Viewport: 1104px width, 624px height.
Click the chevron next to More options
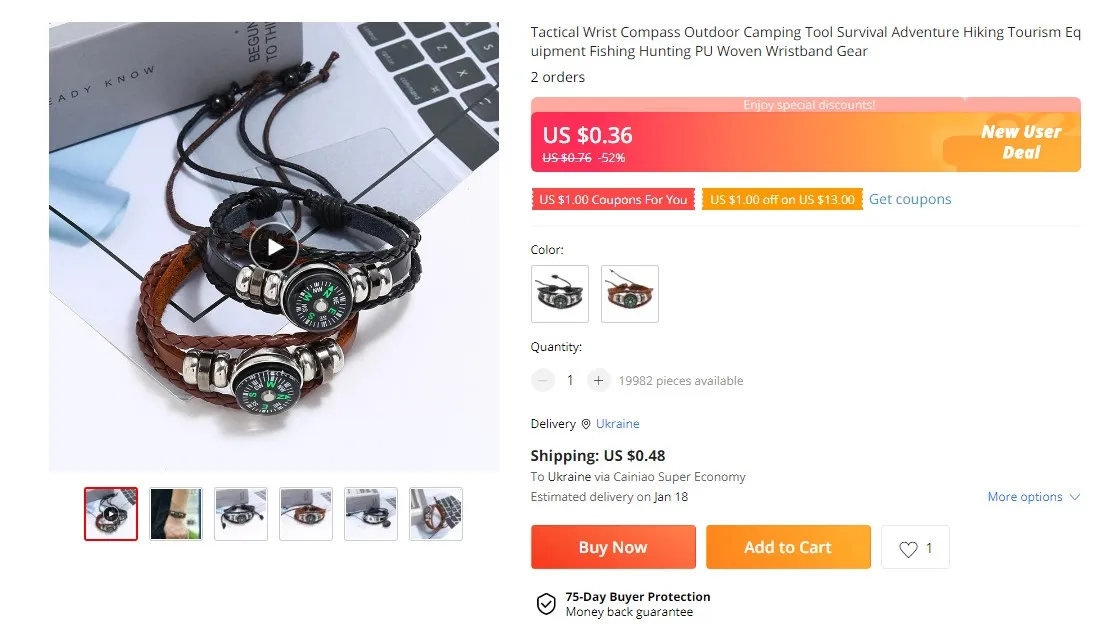pyautogui.click(x=1074, y=497)
